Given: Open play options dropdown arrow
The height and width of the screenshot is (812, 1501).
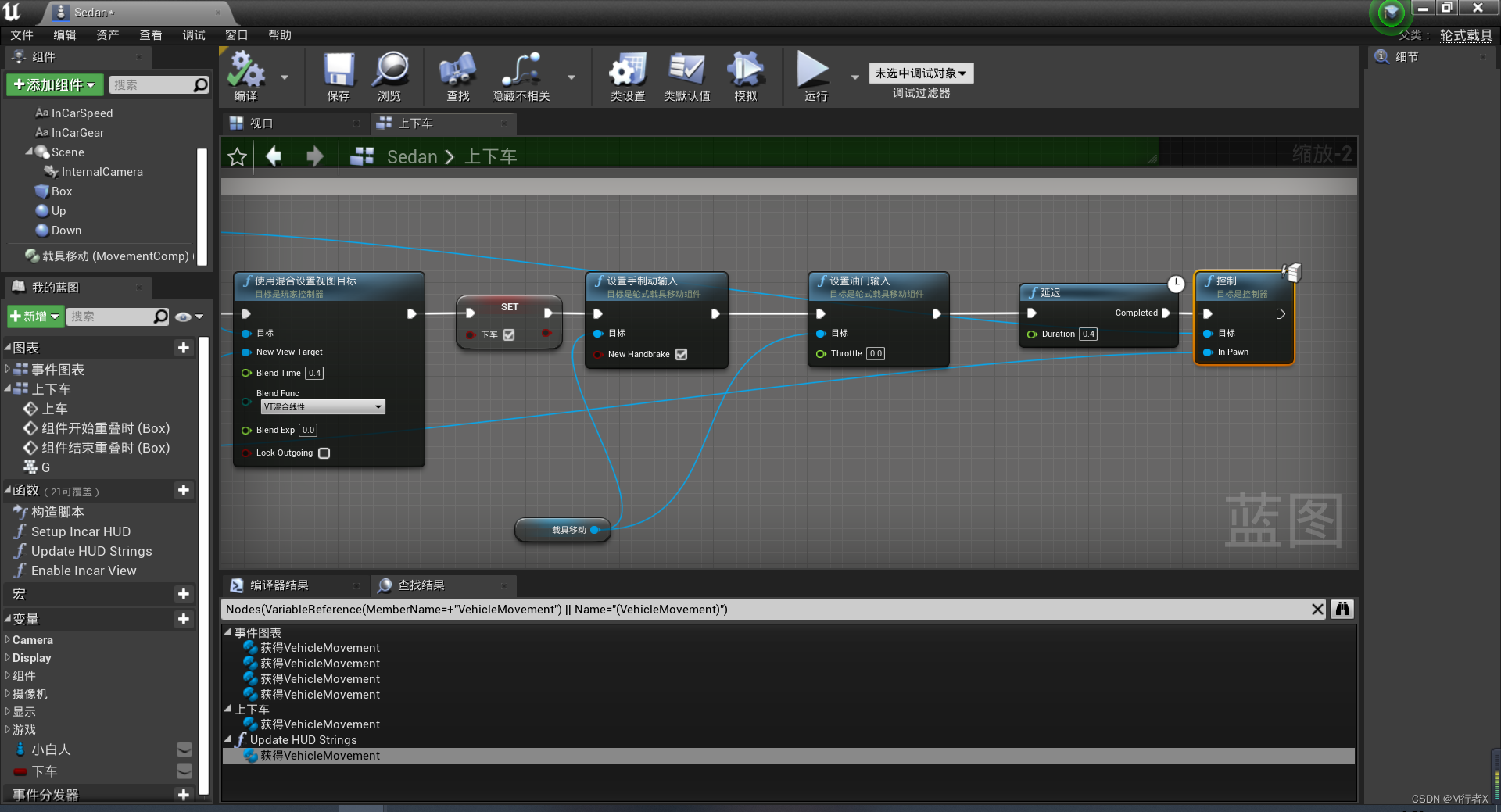Looking at the screenshot, I should coord(854,77).
